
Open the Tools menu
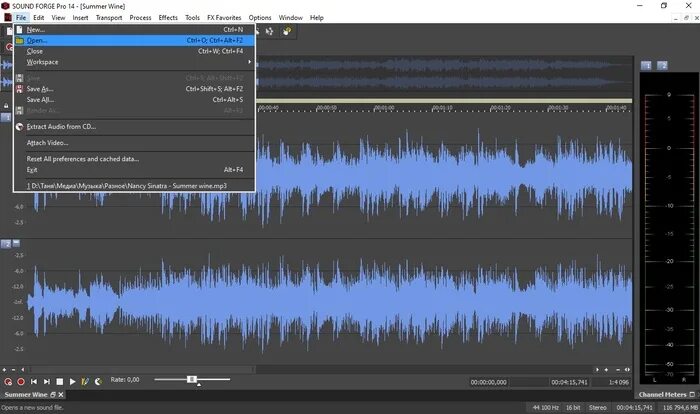tap(192, 17)
